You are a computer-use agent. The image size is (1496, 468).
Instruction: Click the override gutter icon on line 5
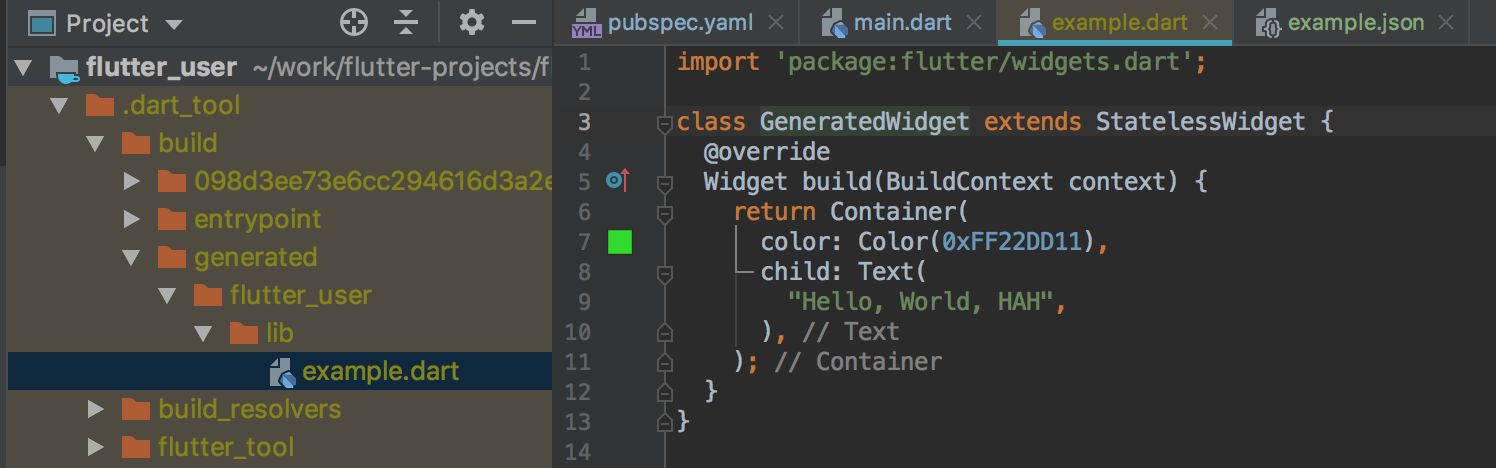616,181
